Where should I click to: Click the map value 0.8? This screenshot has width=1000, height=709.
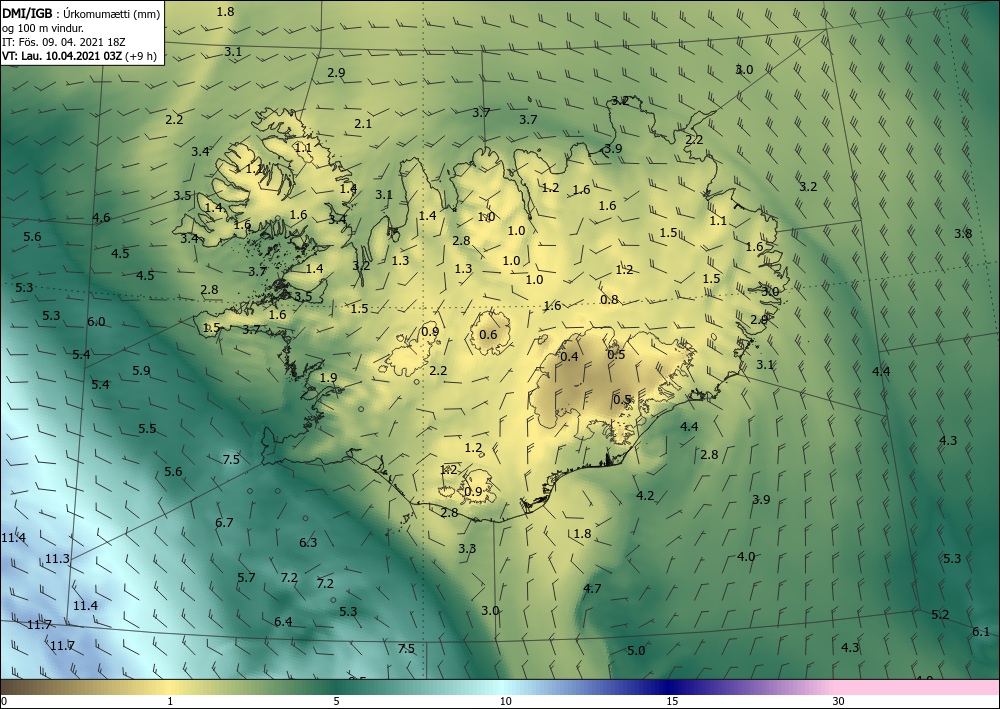(x=609, y=300)
